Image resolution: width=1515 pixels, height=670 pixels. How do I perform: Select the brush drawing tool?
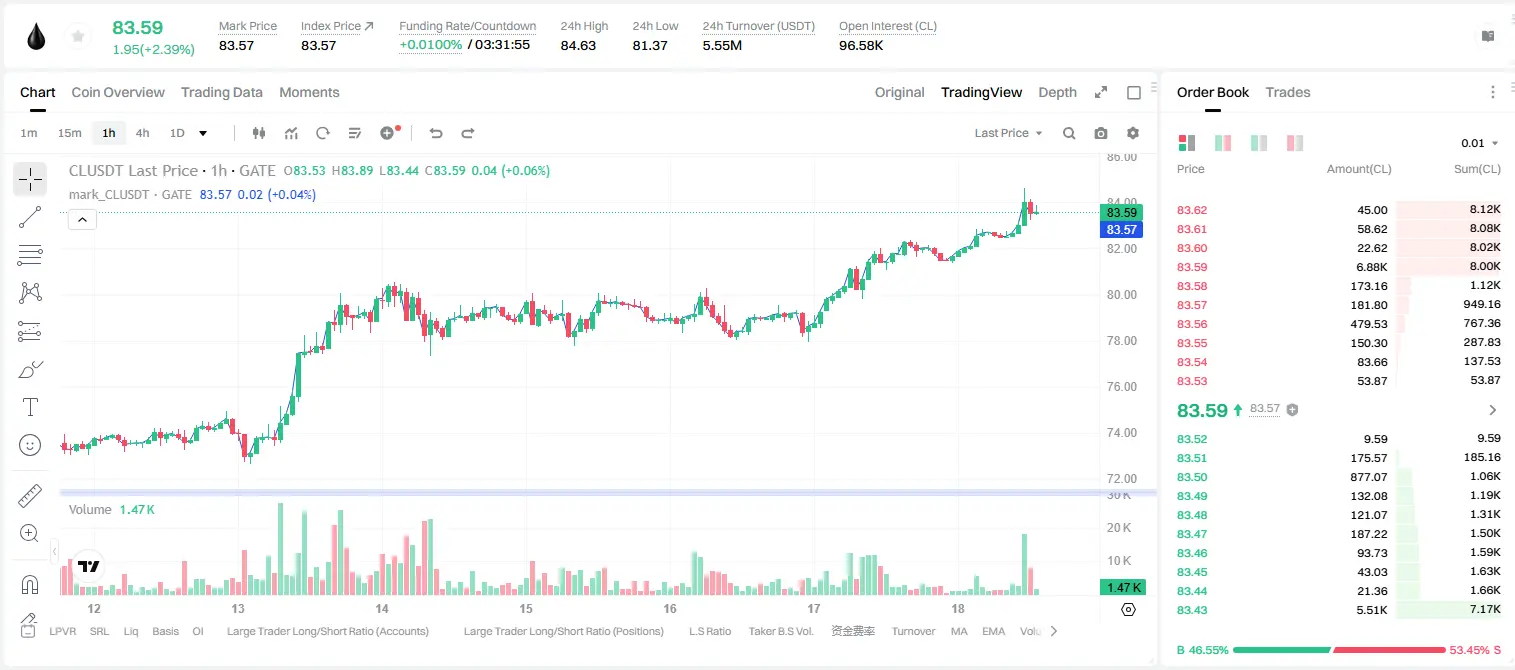point(30,369)
